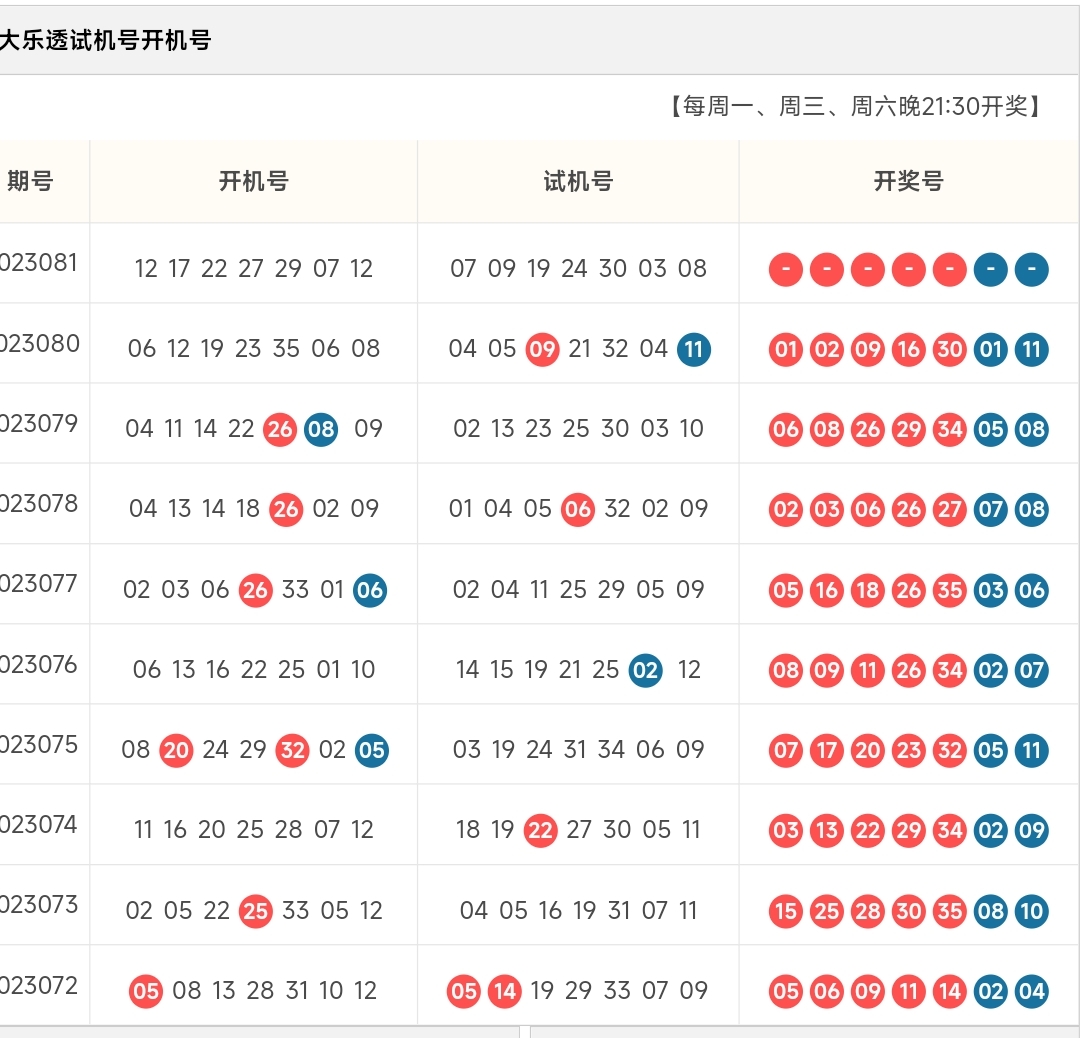Click the first red placeholder ball in 023081

tap(786, 269)
